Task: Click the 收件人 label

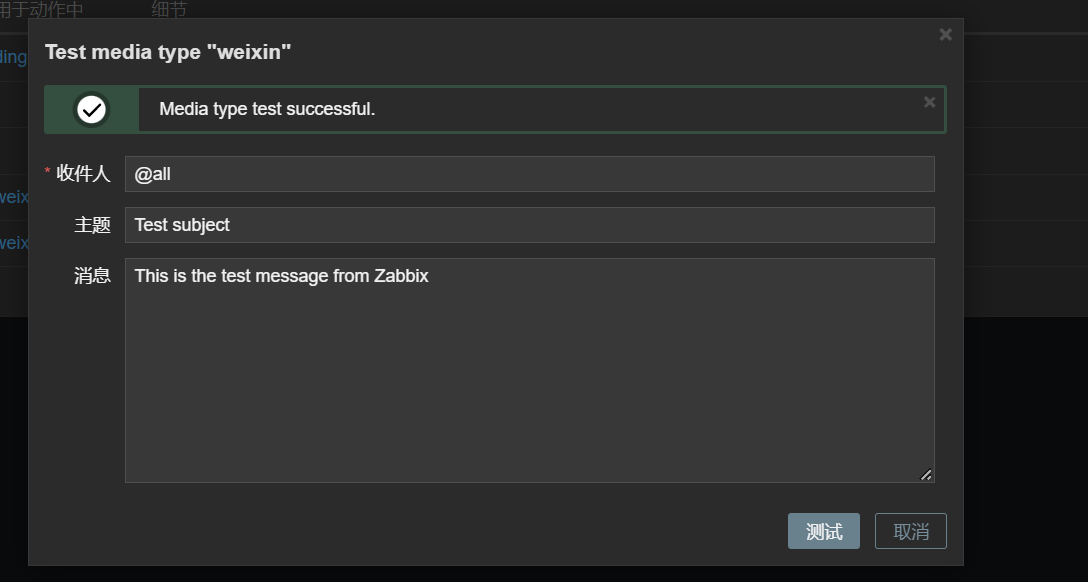Action: tap(83, 174)
